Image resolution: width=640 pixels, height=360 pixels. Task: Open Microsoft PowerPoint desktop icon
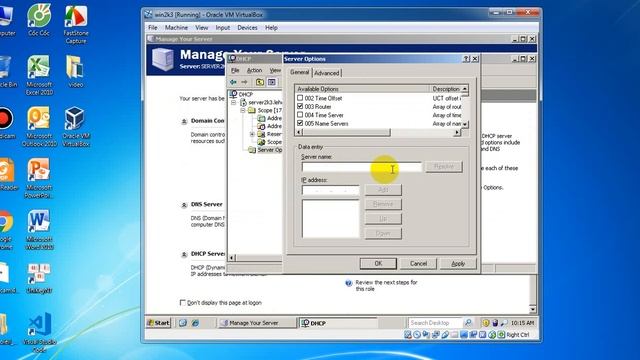[x=39, y=178]
